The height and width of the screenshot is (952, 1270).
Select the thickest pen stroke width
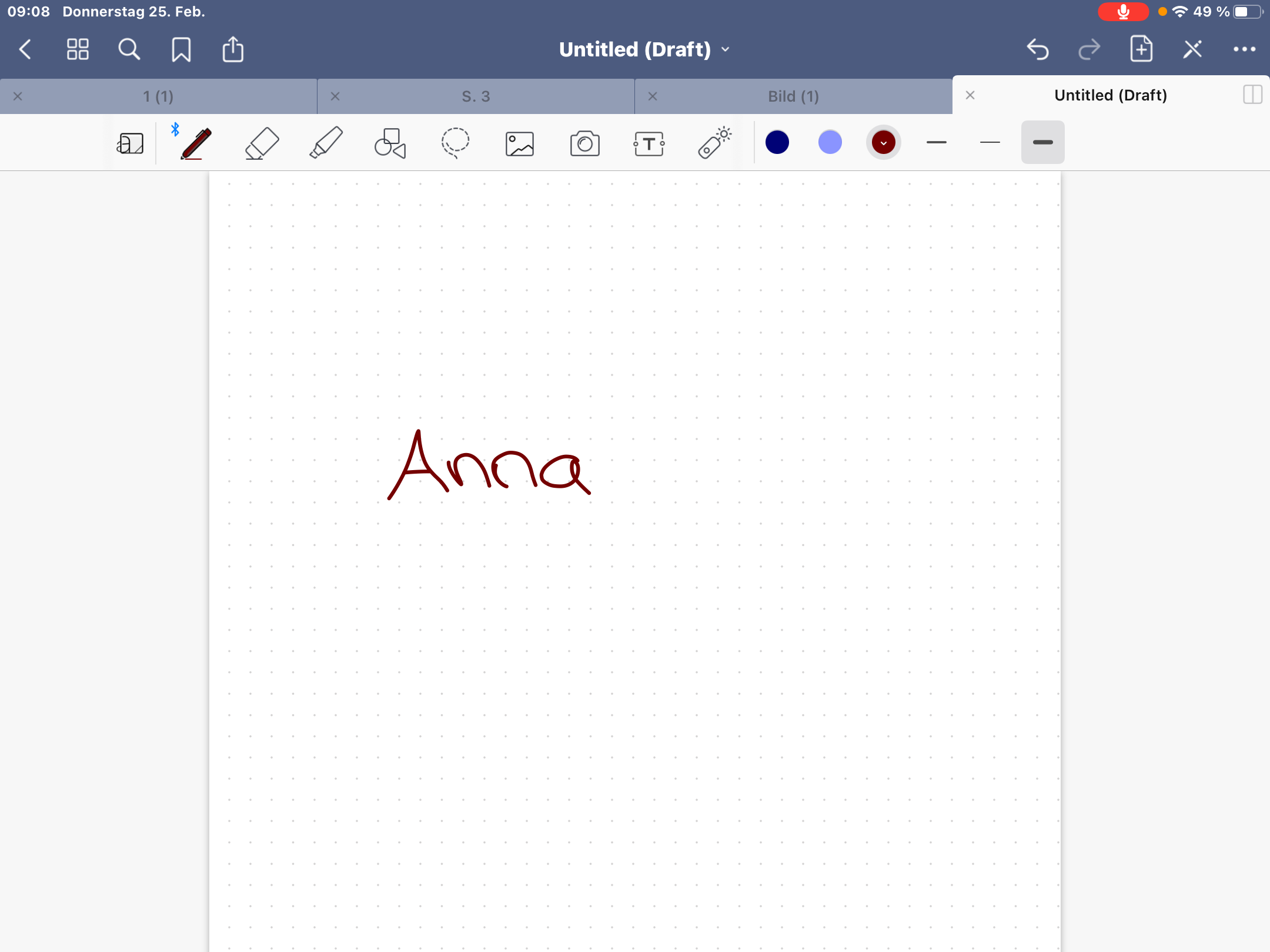1042,142
